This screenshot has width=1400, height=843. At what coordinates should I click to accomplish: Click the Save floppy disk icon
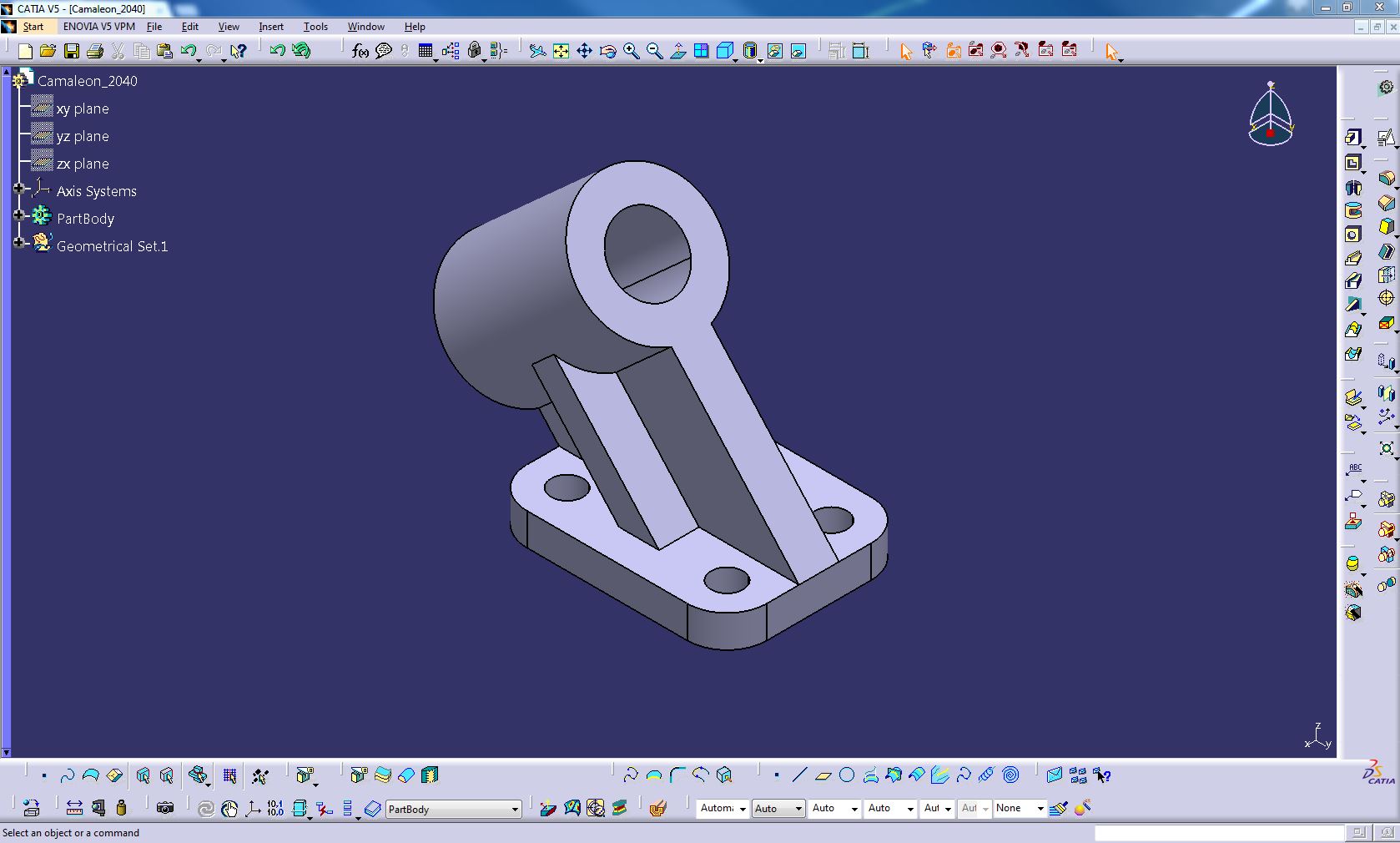click(72, 51)
